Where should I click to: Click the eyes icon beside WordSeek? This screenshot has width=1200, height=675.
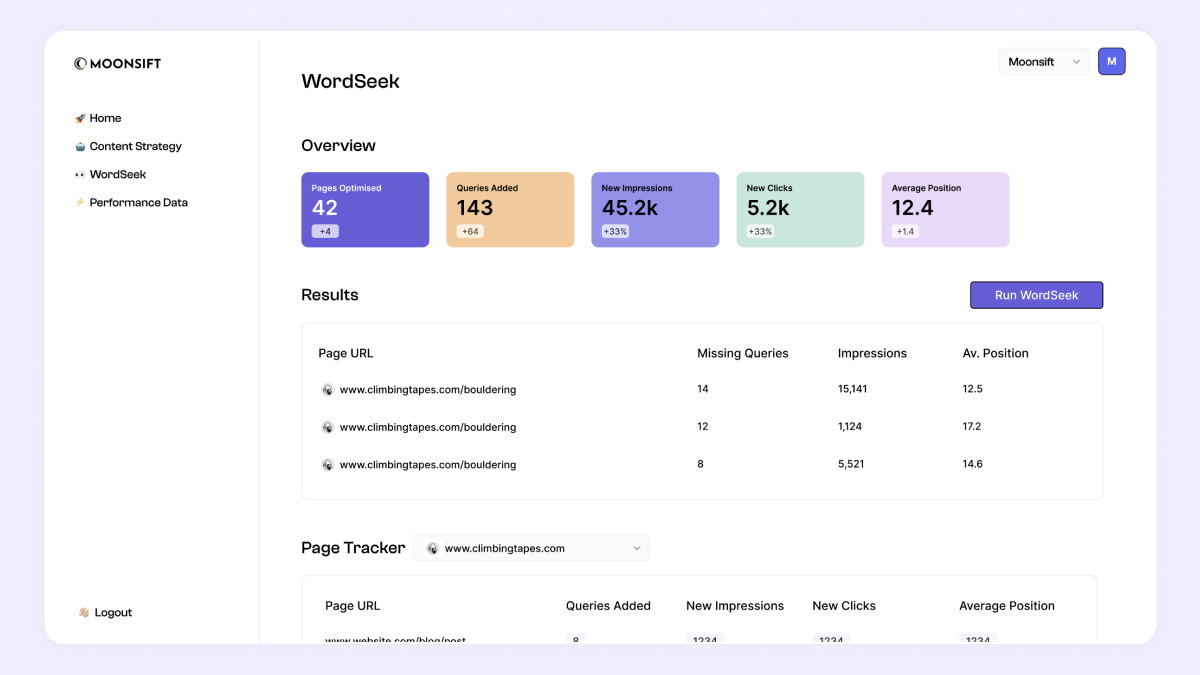coord(80,174)
